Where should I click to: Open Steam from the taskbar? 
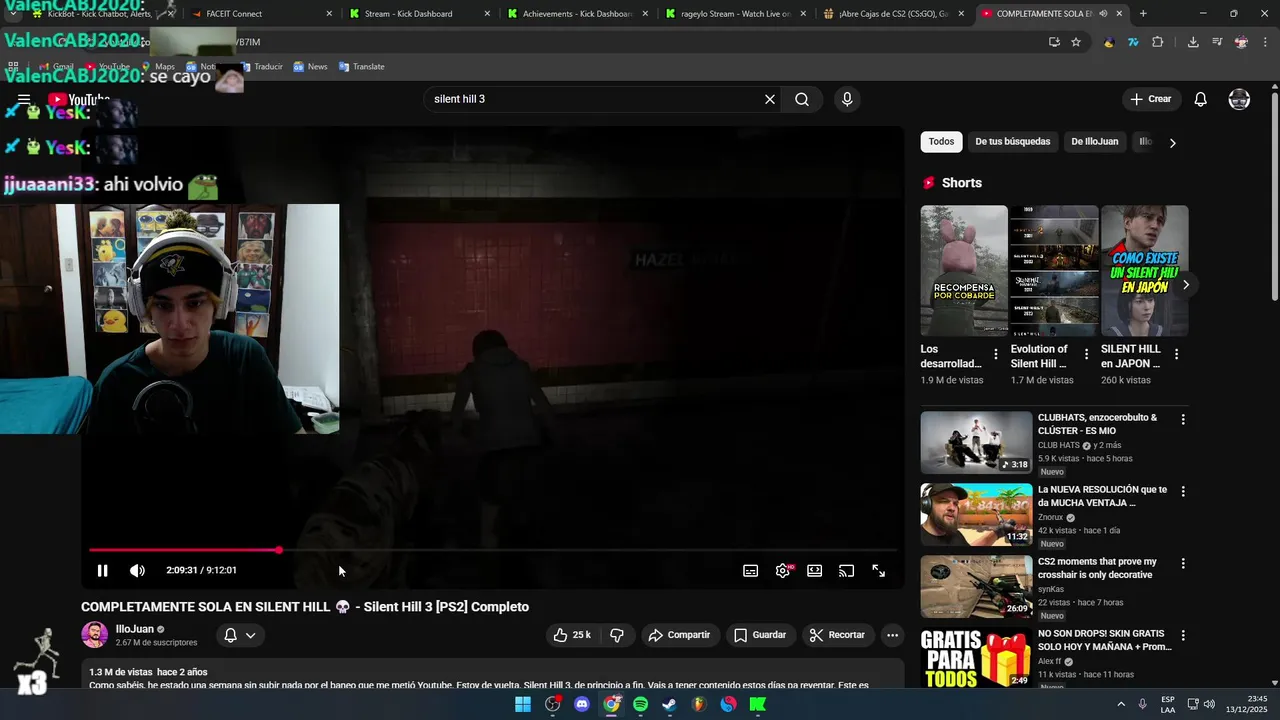pyautogui.click(x=669, y=704)
